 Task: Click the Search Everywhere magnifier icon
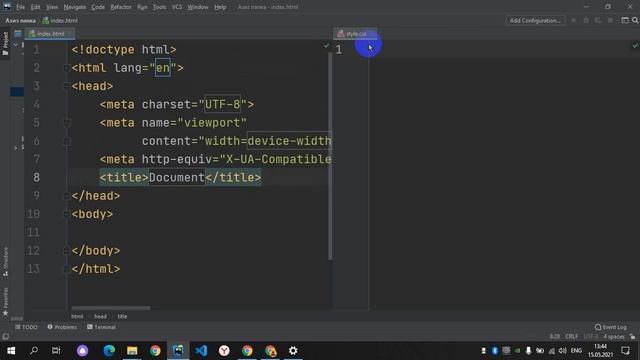coord(635,20)
